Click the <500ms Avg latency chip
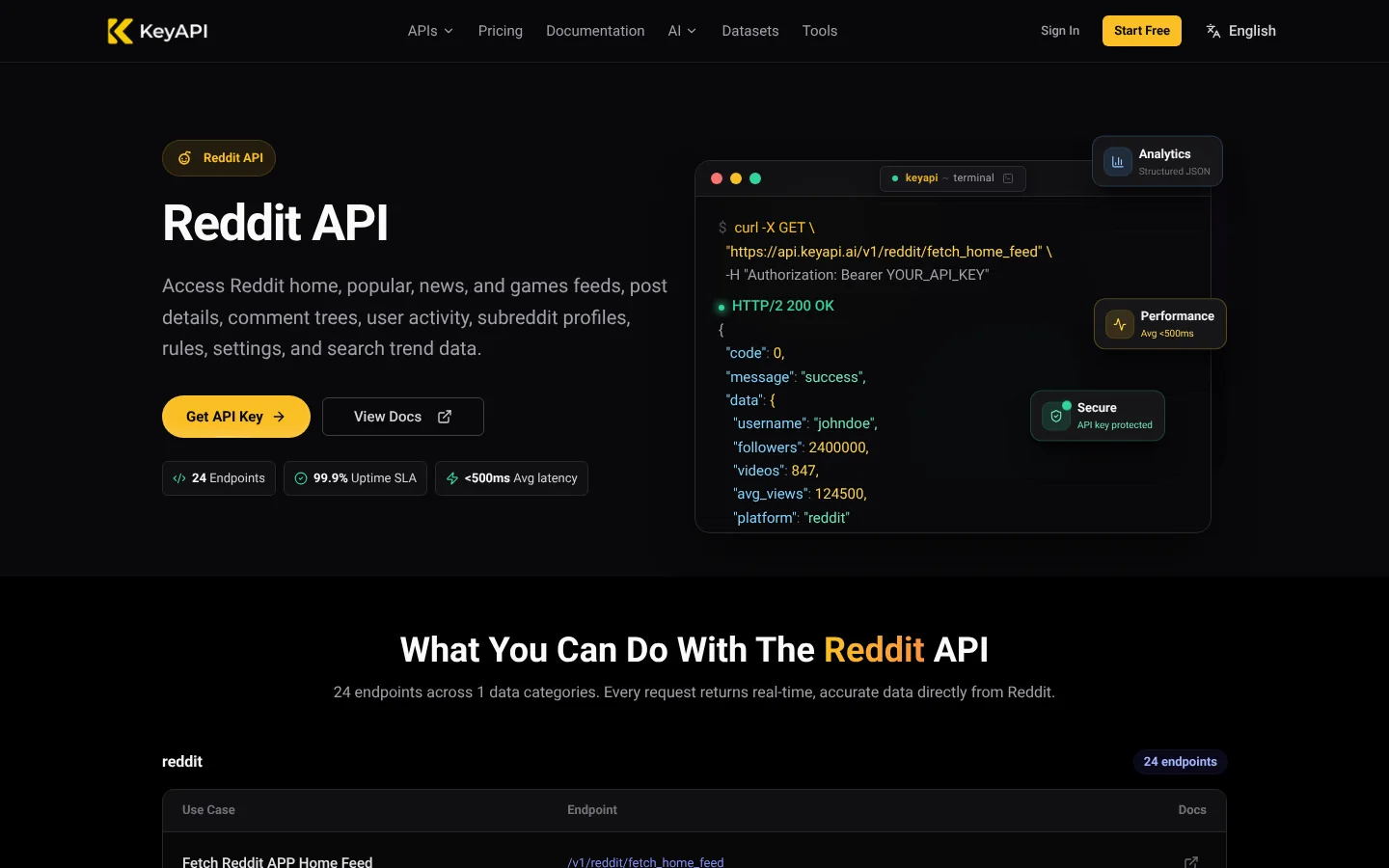This screenshot has height=868, width=1389. 511,478
